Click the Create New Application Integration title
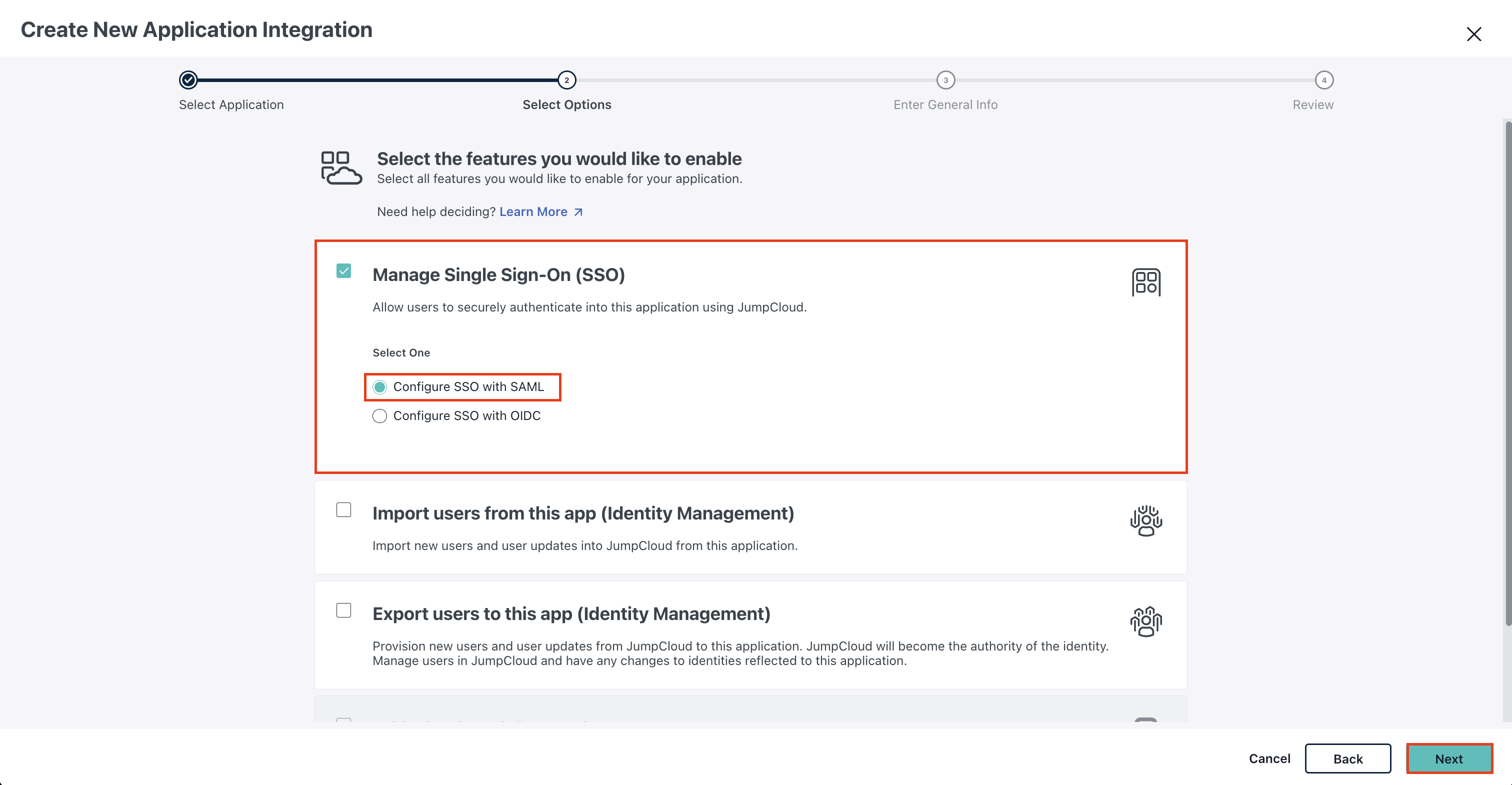The height and width of the screenshot is (785, 1512). tap(196, 29)
